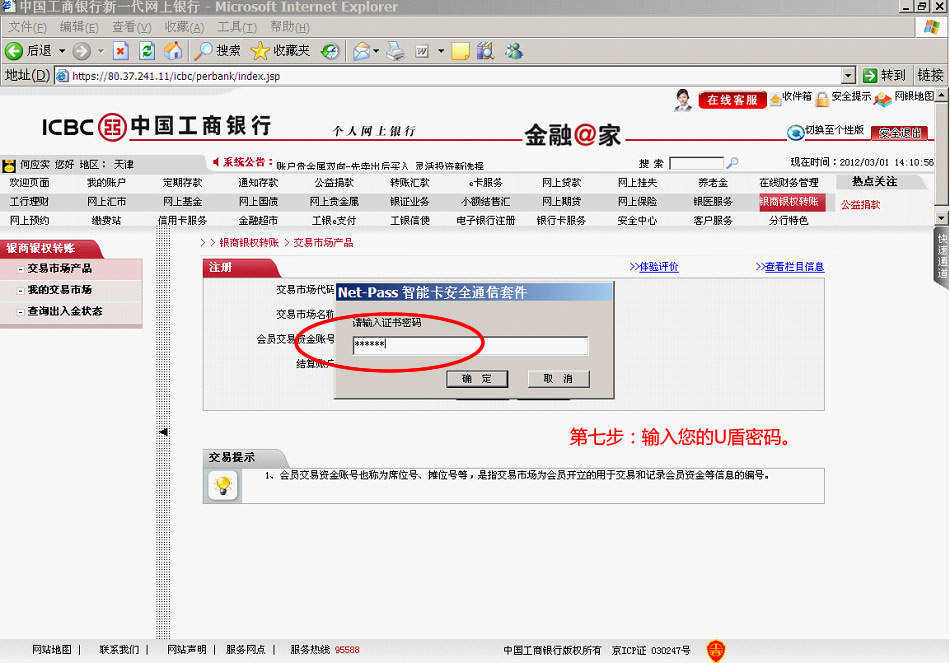This screenshot has width=950, height=663.
Task: Open the 后退 back history dropdown
Action: pyautogui.click(x=62, y=51)
